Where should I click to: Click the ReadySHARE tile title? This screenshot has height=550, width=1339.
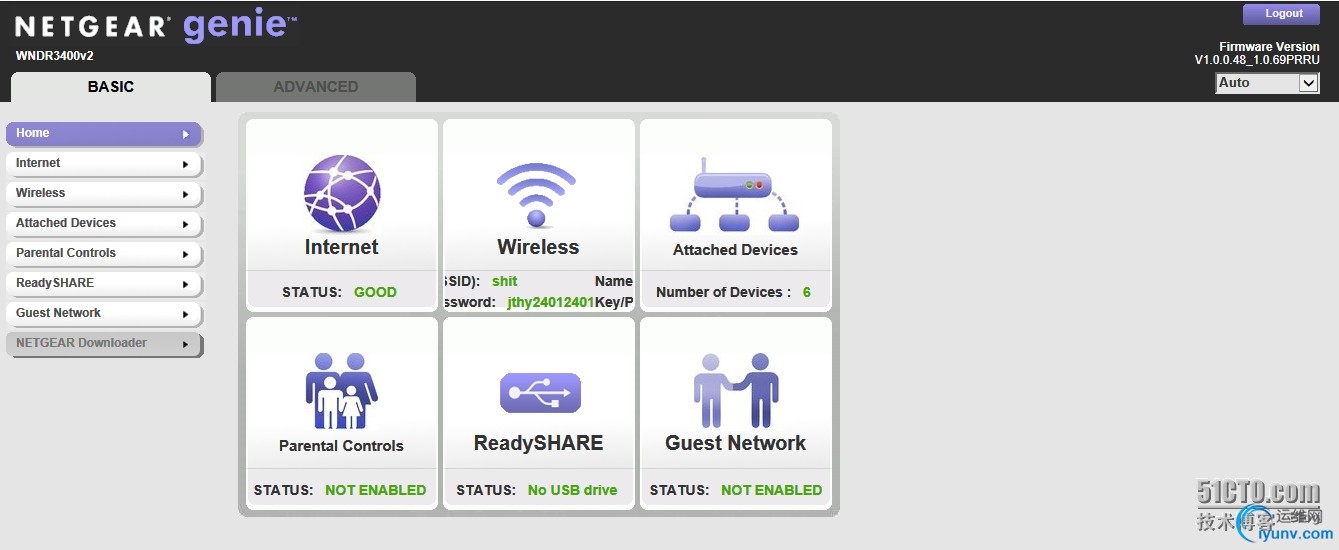(538, 443)
